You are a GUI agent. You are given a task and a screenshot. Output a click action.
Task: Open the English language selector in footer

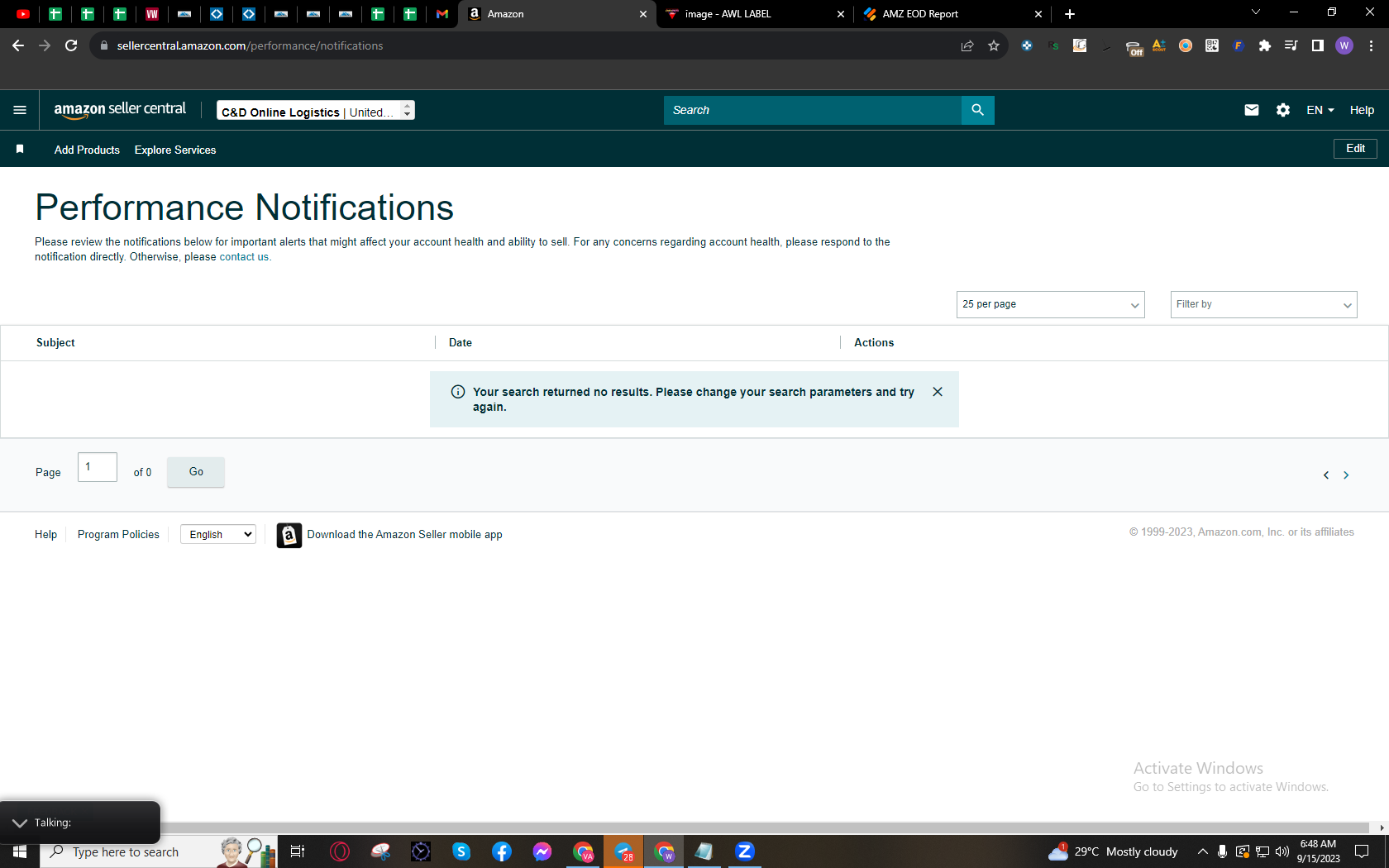tap(218, 535)
